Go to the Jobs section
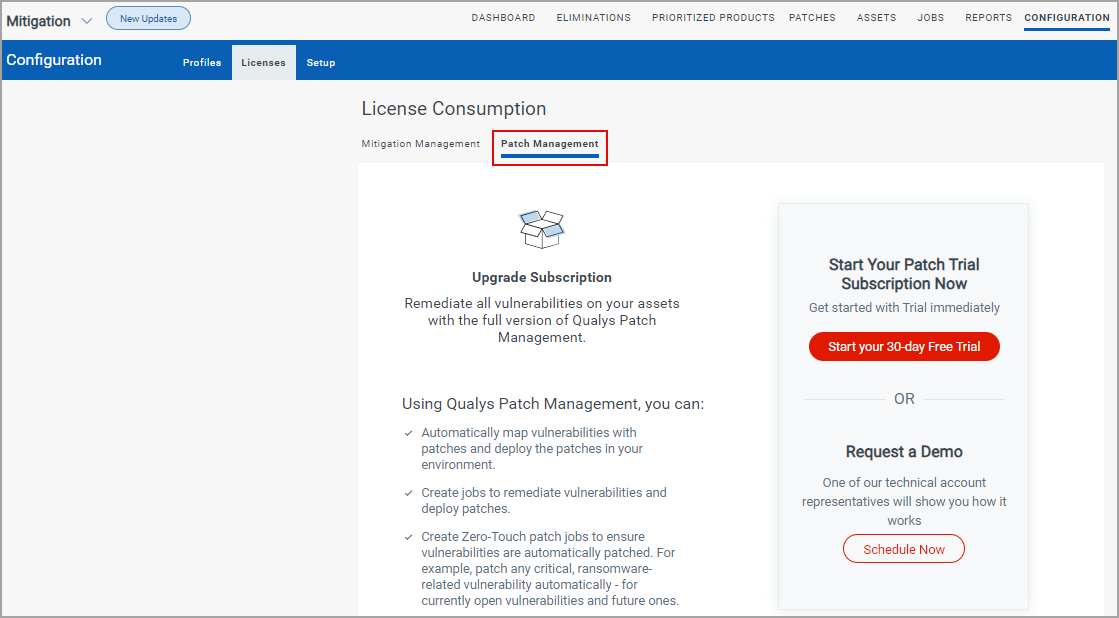 tap(931, 18)
